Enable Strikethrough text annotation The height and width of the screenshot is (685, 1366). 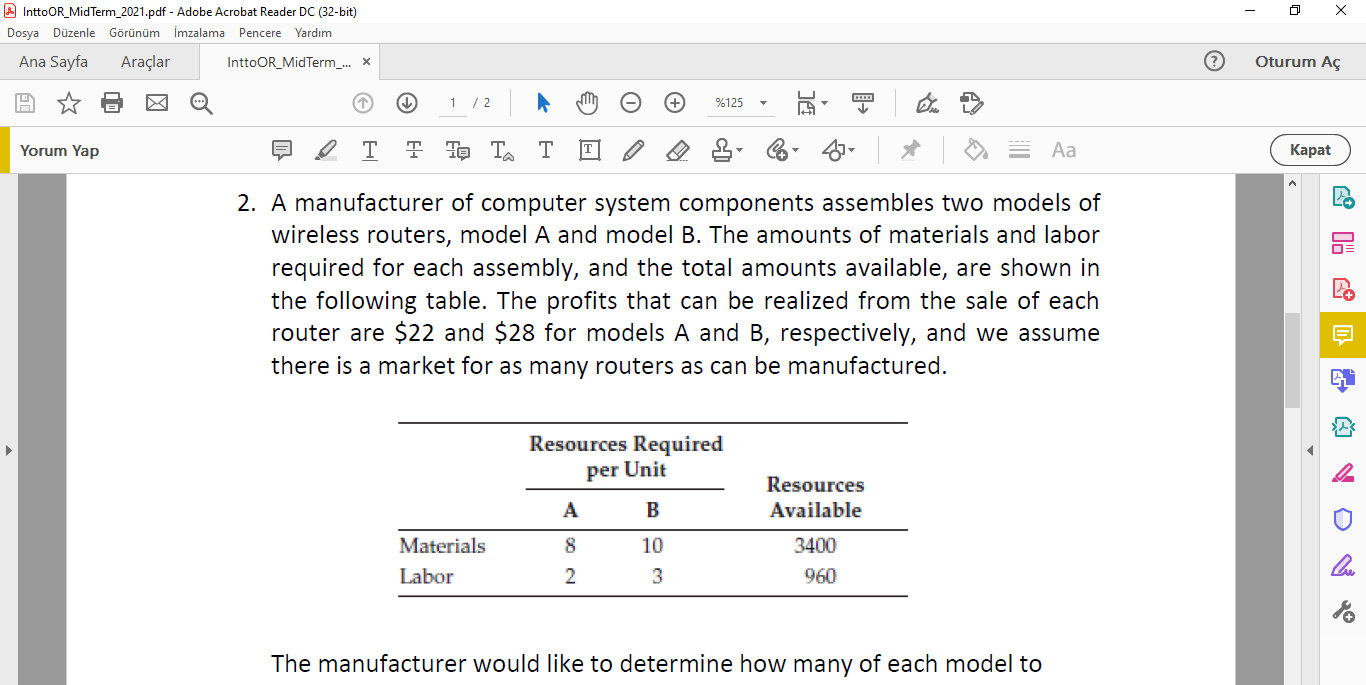(x=413, y=150)
